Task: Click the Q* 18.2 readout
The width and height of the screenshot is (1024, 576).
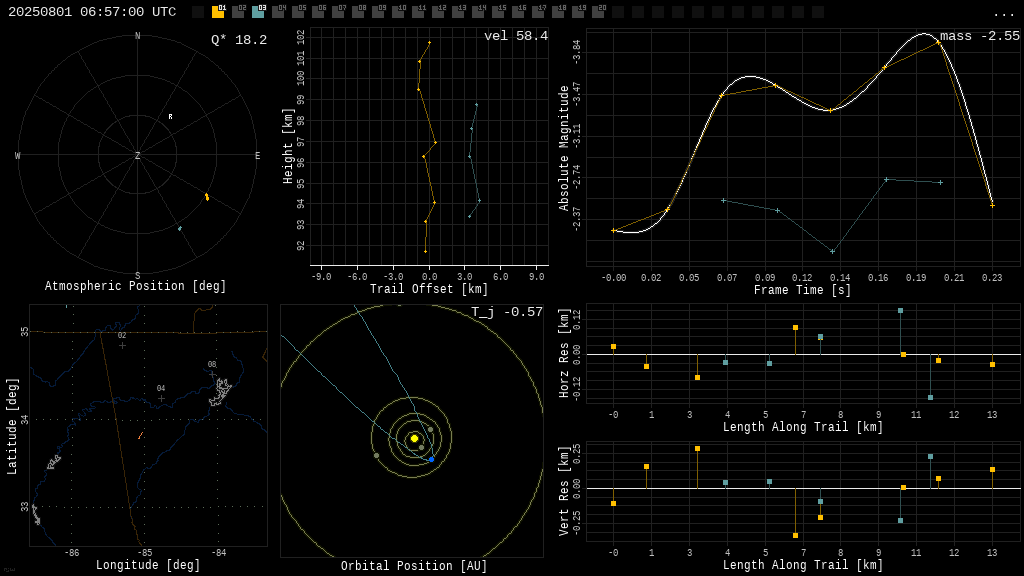Action: tap(239, 40)
